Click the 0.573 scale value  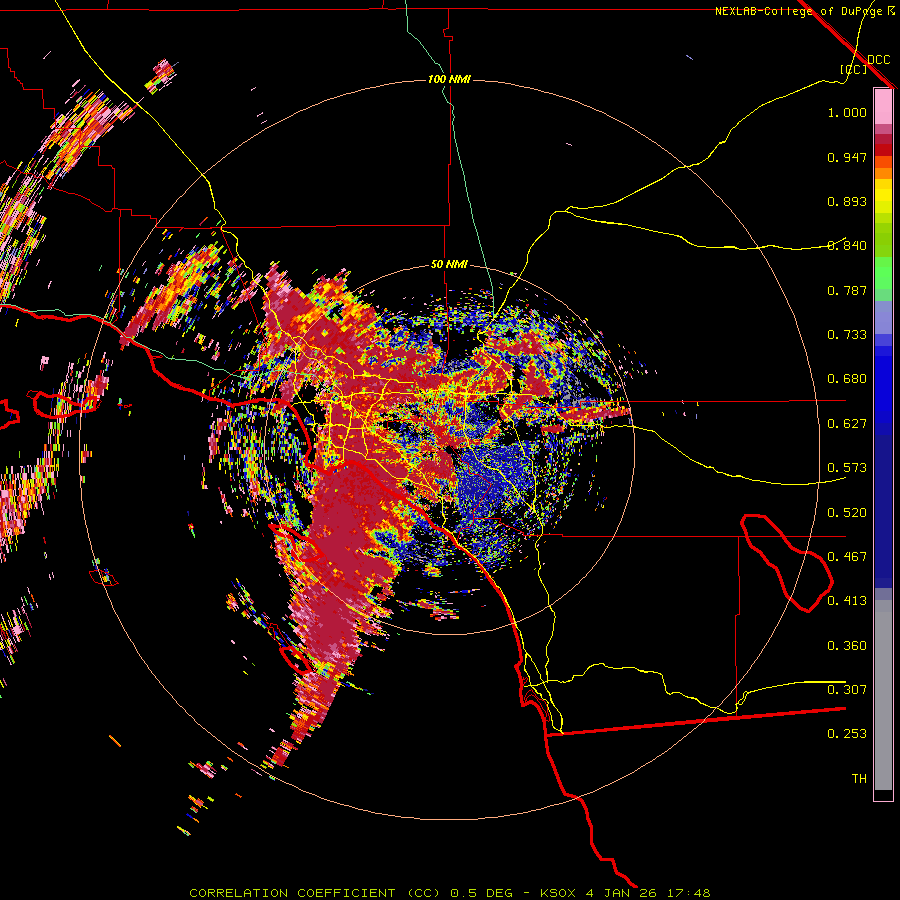pos(847,468)
